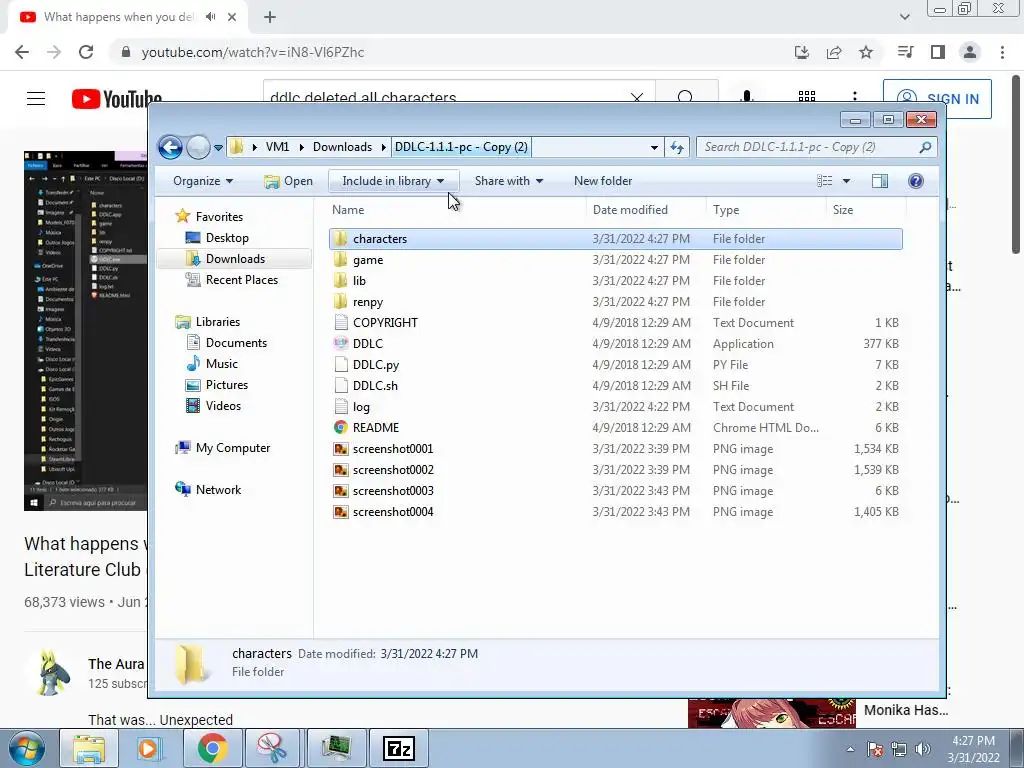
Task: Open the Share with menu
Action: (509, 181)
